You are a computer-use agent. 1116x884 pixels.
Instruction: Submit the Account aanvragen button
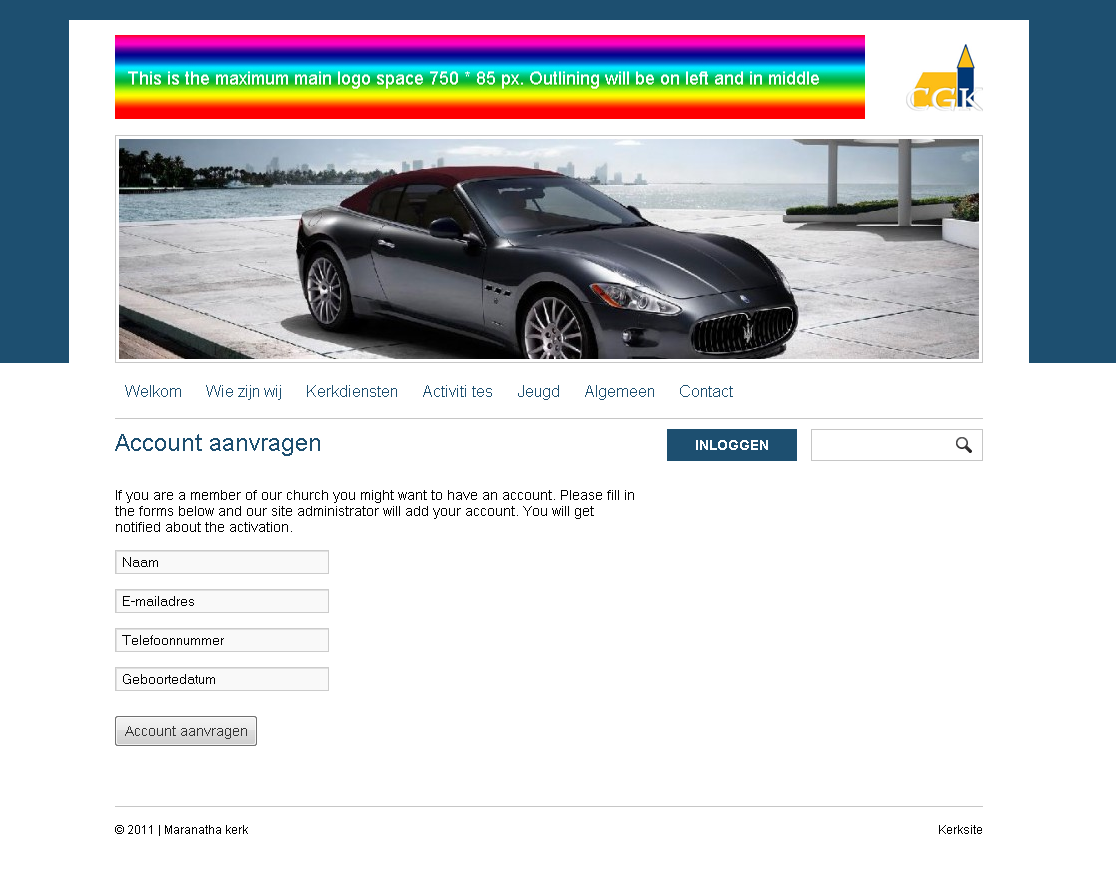click(186, 731)
